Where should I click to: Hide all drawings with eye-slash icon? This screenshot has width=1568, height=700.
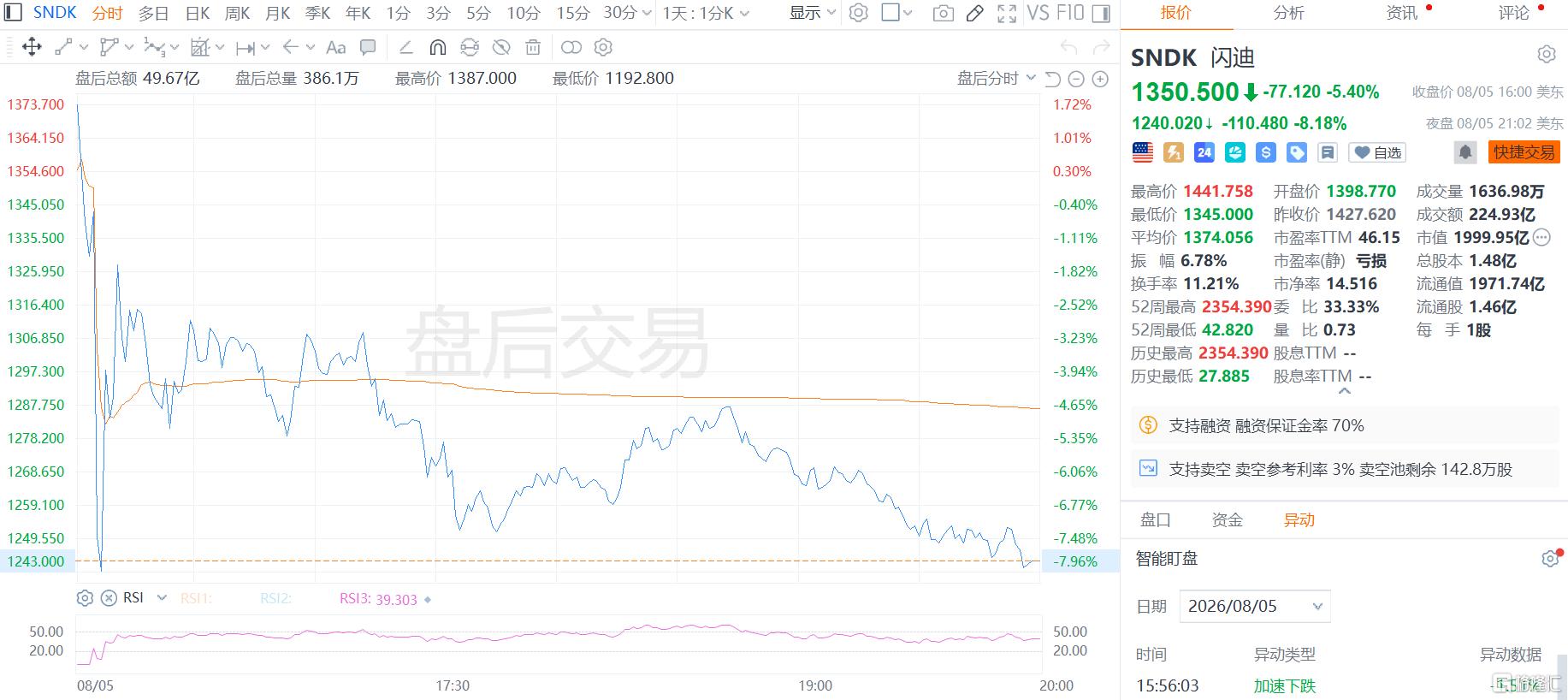pos(501,47)
